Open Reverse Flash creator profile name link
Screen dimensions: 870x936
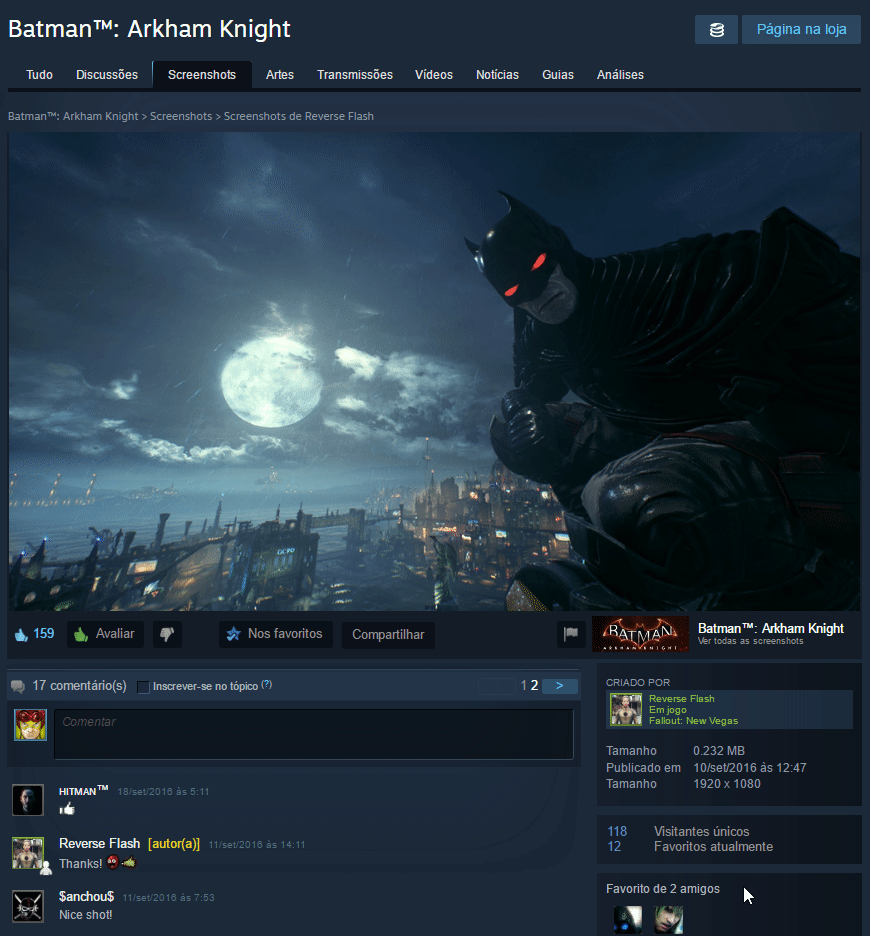click(x=681, y=698)
